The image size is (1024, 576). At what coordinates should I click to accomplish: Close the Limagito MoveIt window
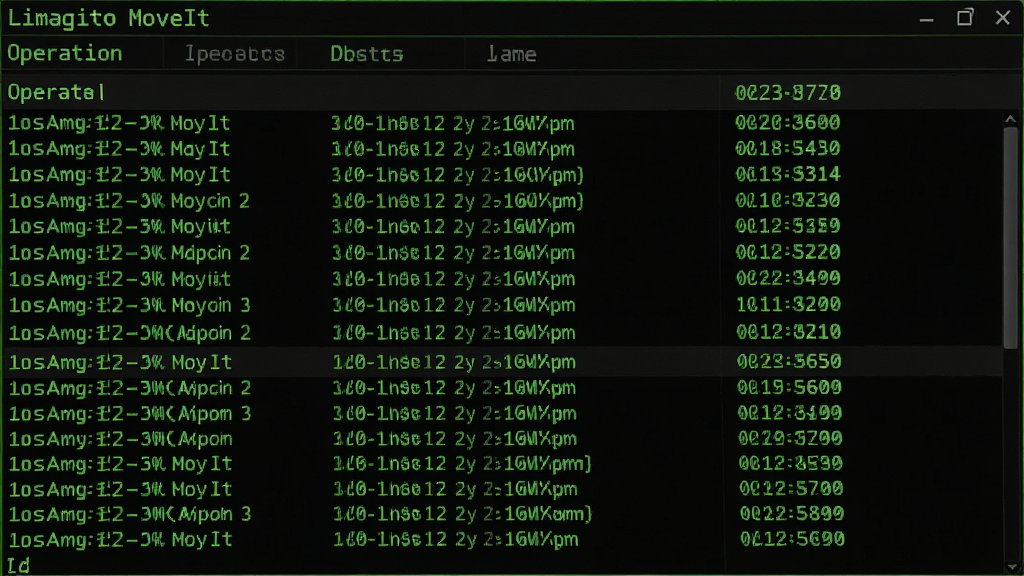(1002, 18)
